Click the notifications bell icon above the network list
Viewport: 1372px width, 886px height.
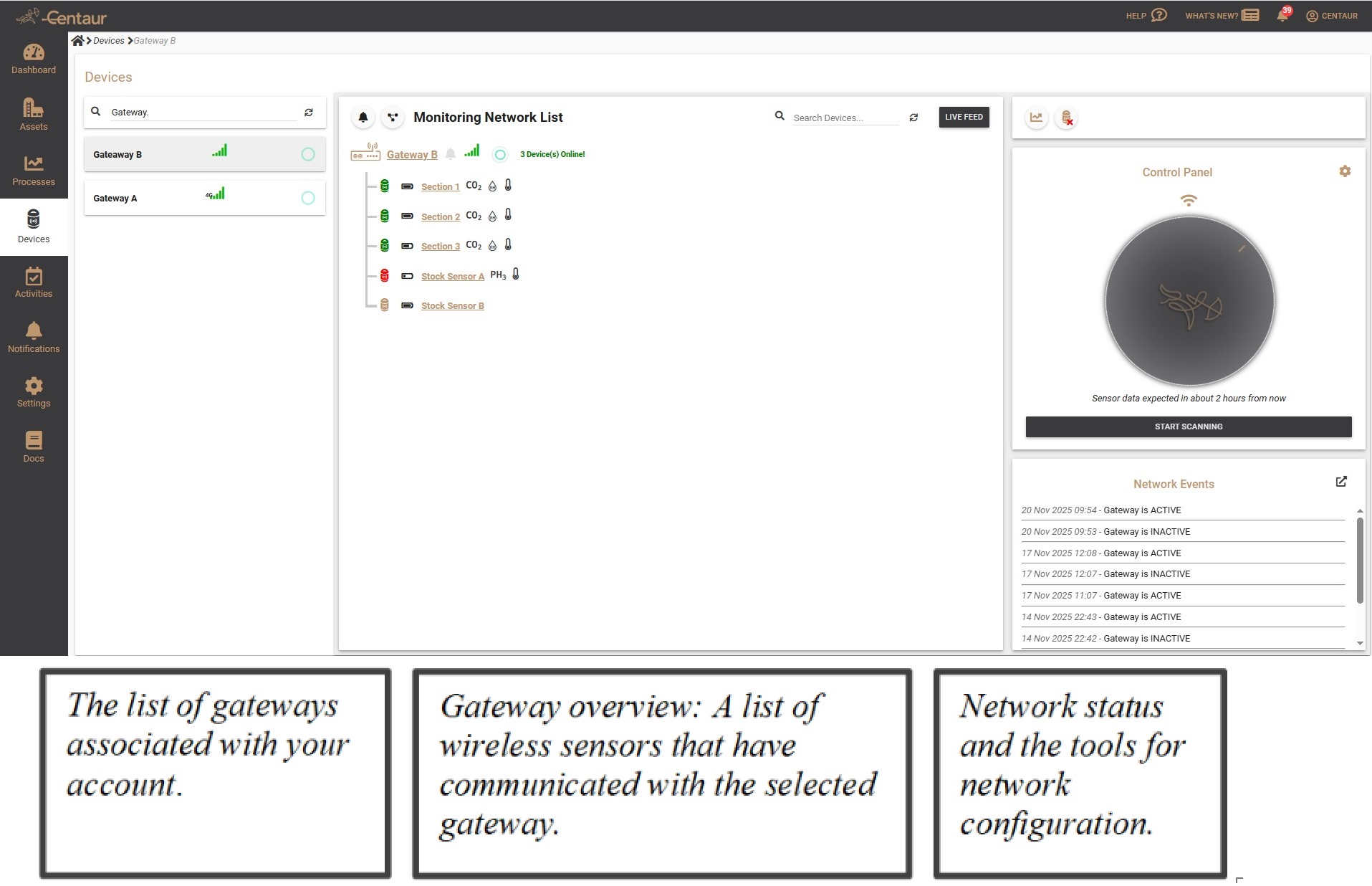click(363, 117)
